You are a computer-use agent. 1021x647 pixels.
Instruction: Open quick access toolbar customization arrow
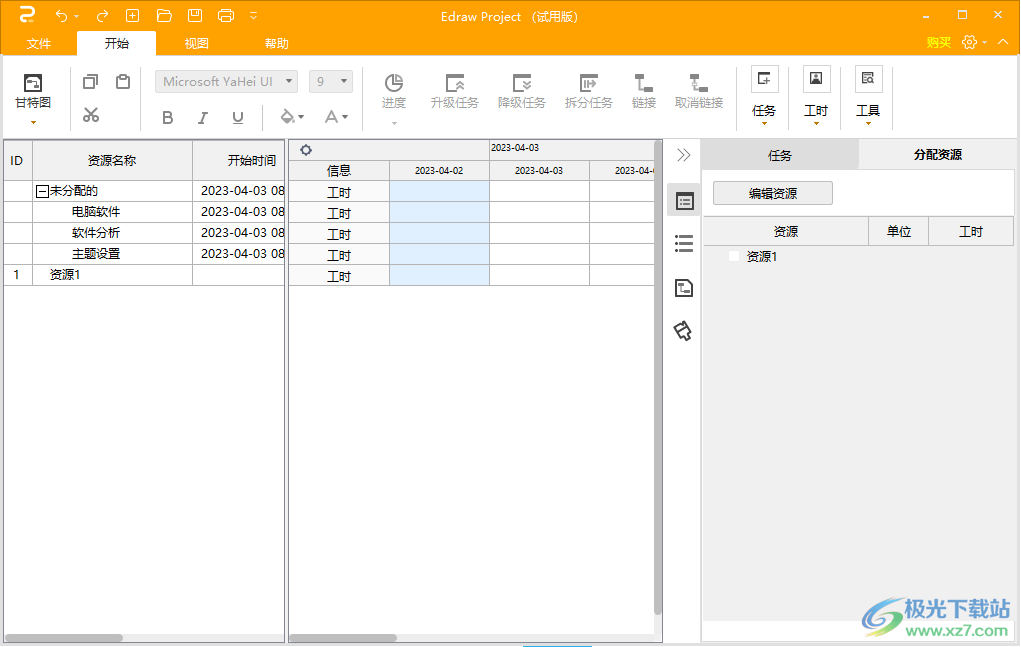[253, 16]
